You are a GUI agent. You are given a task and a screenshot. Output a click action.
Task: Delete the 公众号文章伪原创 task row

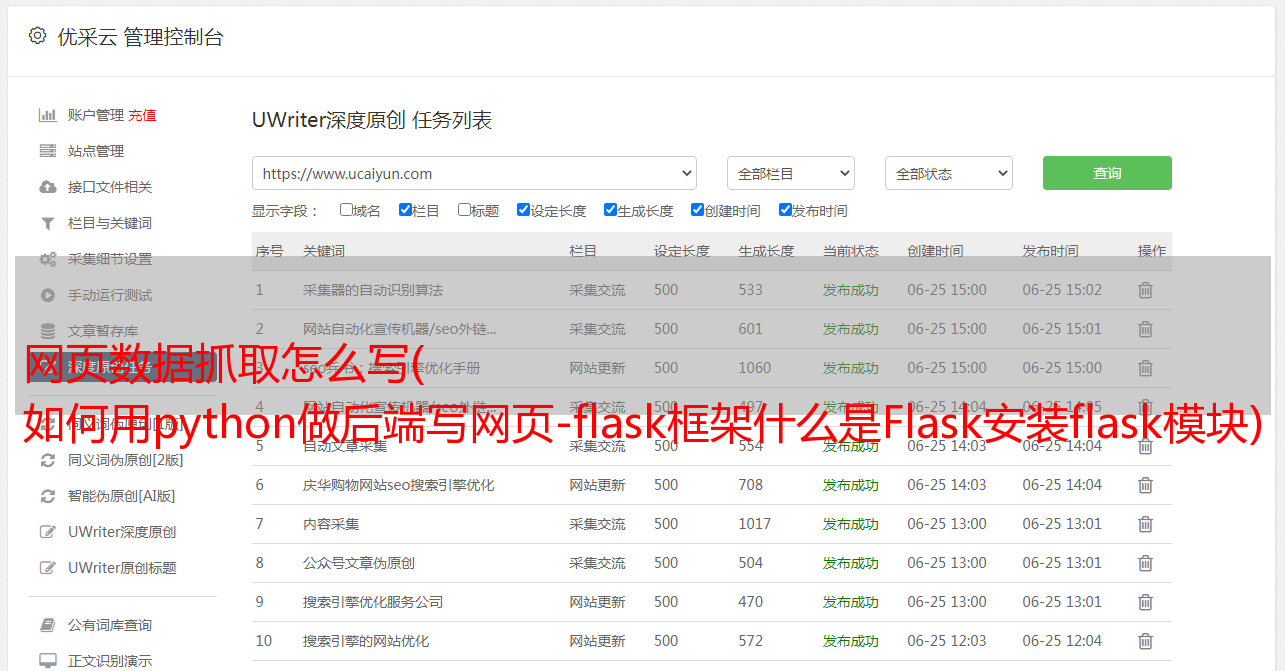click(1145, 563)
